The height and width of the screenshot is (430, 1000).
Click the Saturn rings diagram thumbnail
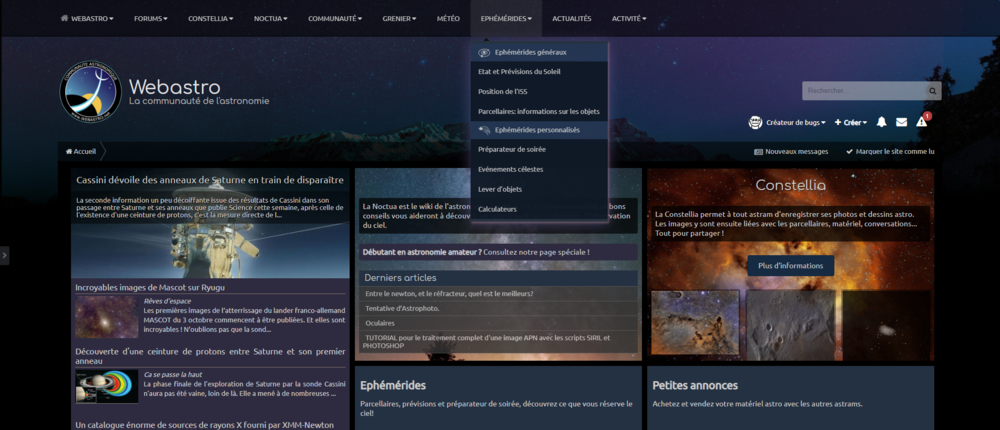tap(107, 386)
